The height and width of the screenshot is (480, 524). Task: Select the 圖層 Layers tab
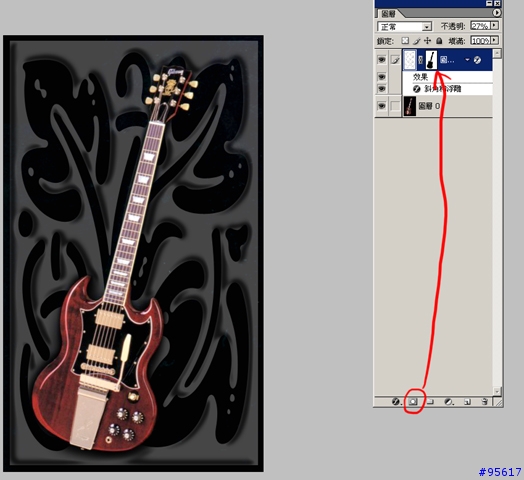coord(388,14)
